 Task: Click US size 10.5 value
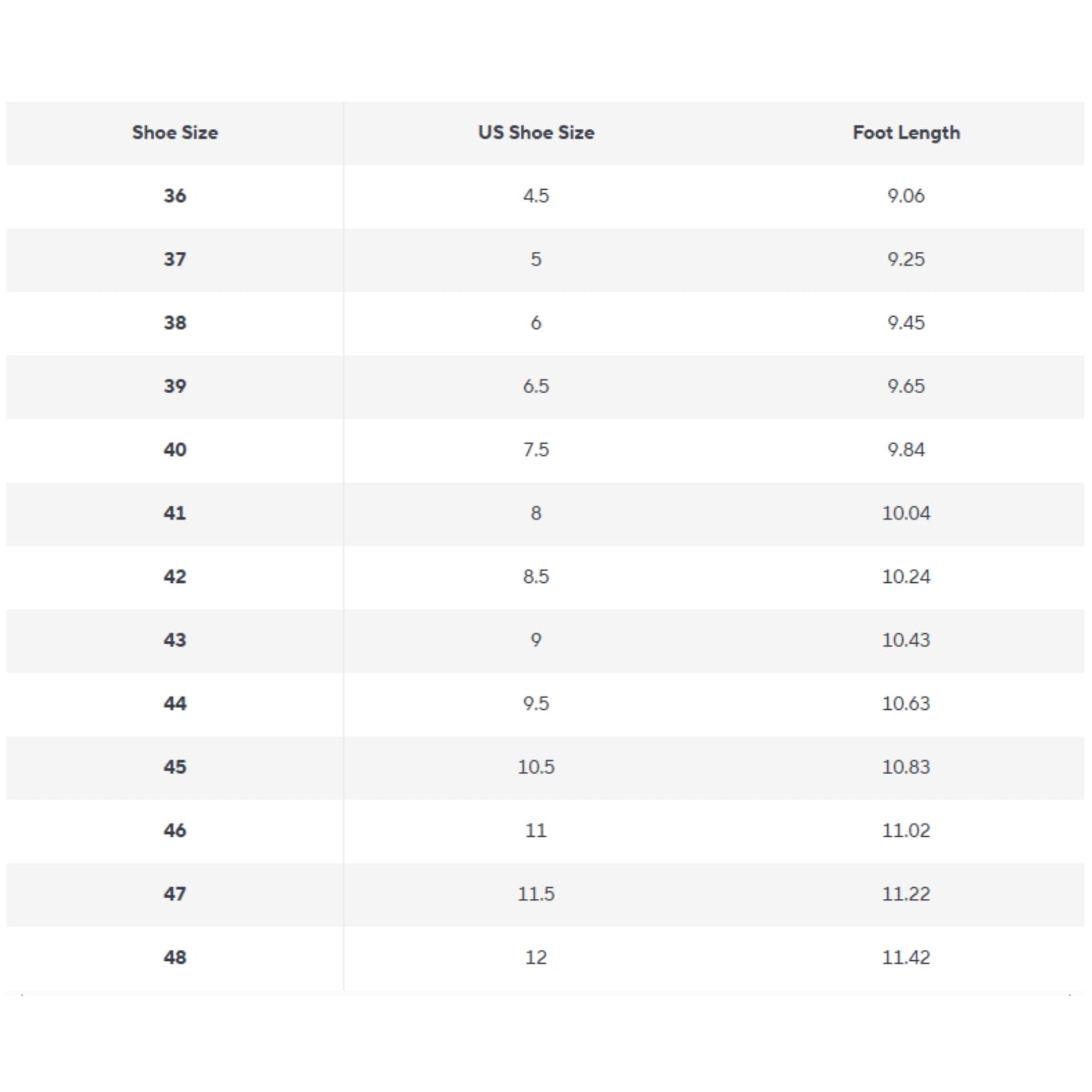click(x=536, y=767)
